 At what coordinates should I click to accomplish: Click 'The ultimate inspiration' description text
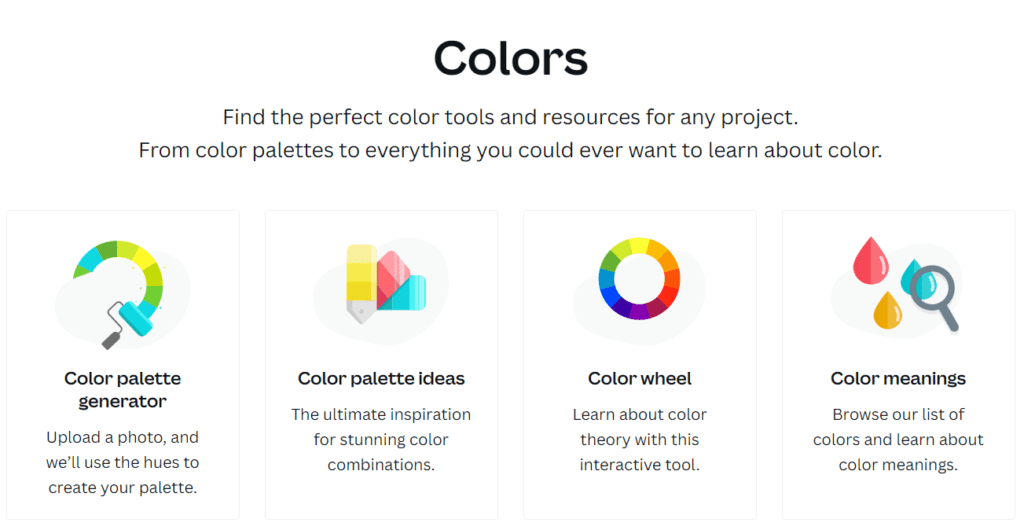coord(381,439)
